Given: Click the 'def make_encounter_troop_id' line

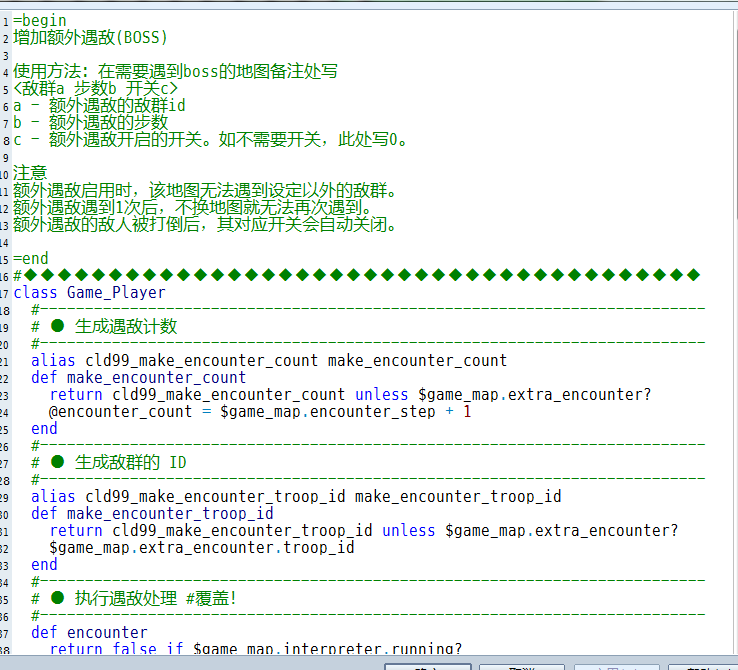Looking at the screenshot, I should [x=152, y=513].
